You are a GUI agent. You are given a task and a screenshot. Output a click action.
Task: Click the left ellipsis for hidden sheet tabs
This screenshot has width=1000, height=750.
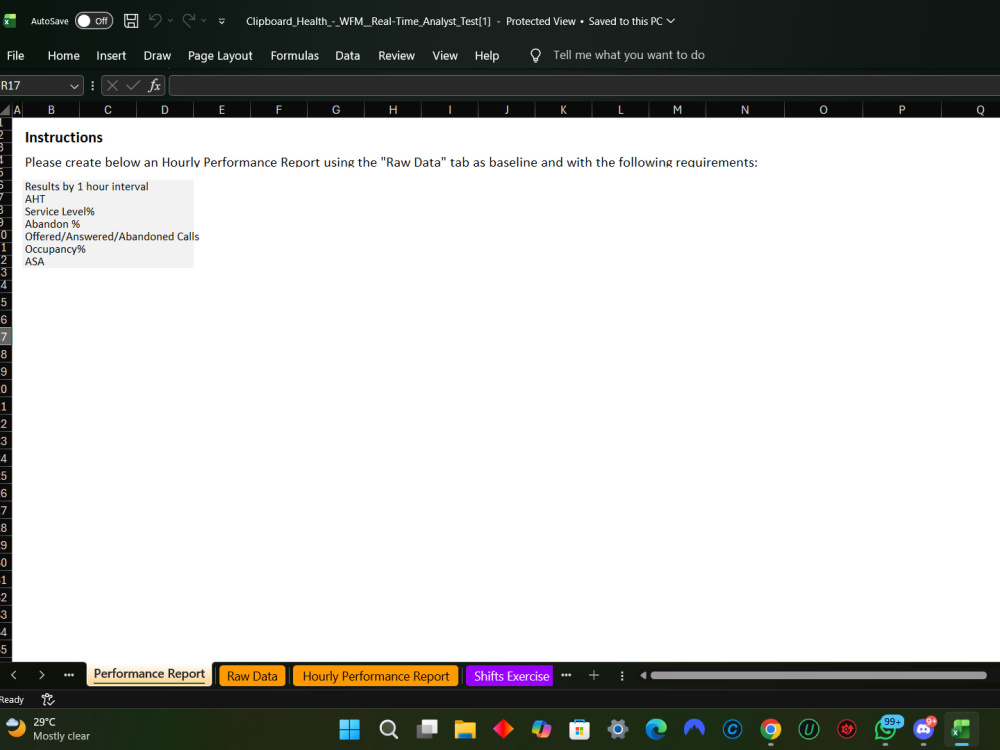tap(69, 675)
